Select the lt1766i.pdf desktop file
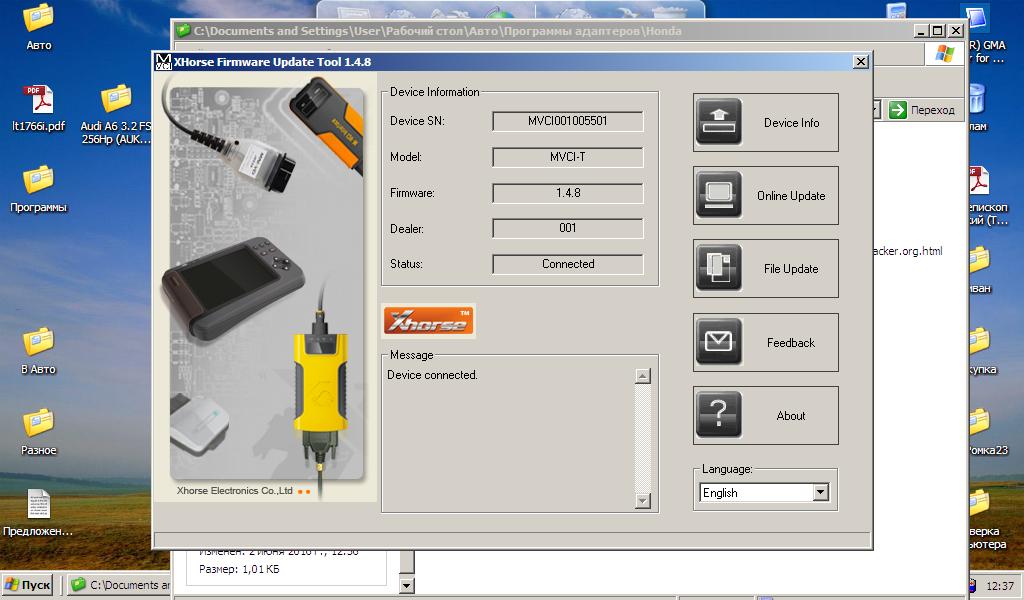Screen dimensions: 1024x600 click(x=39, y=108)
